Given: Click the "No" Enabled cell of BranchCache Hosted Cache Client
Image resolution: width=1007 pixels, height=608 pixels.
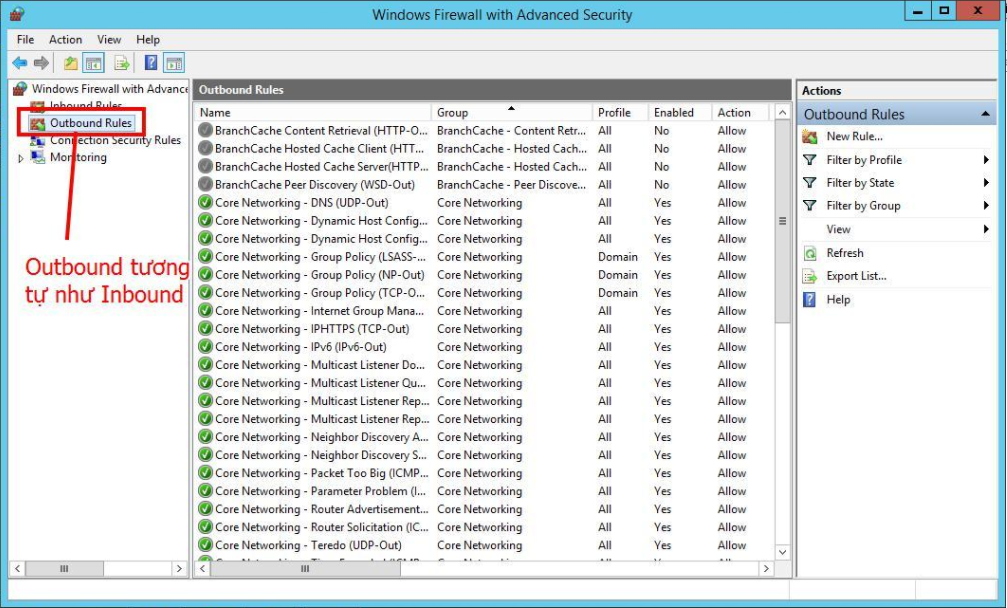Looking at the screenshot, I should point(661,148).
